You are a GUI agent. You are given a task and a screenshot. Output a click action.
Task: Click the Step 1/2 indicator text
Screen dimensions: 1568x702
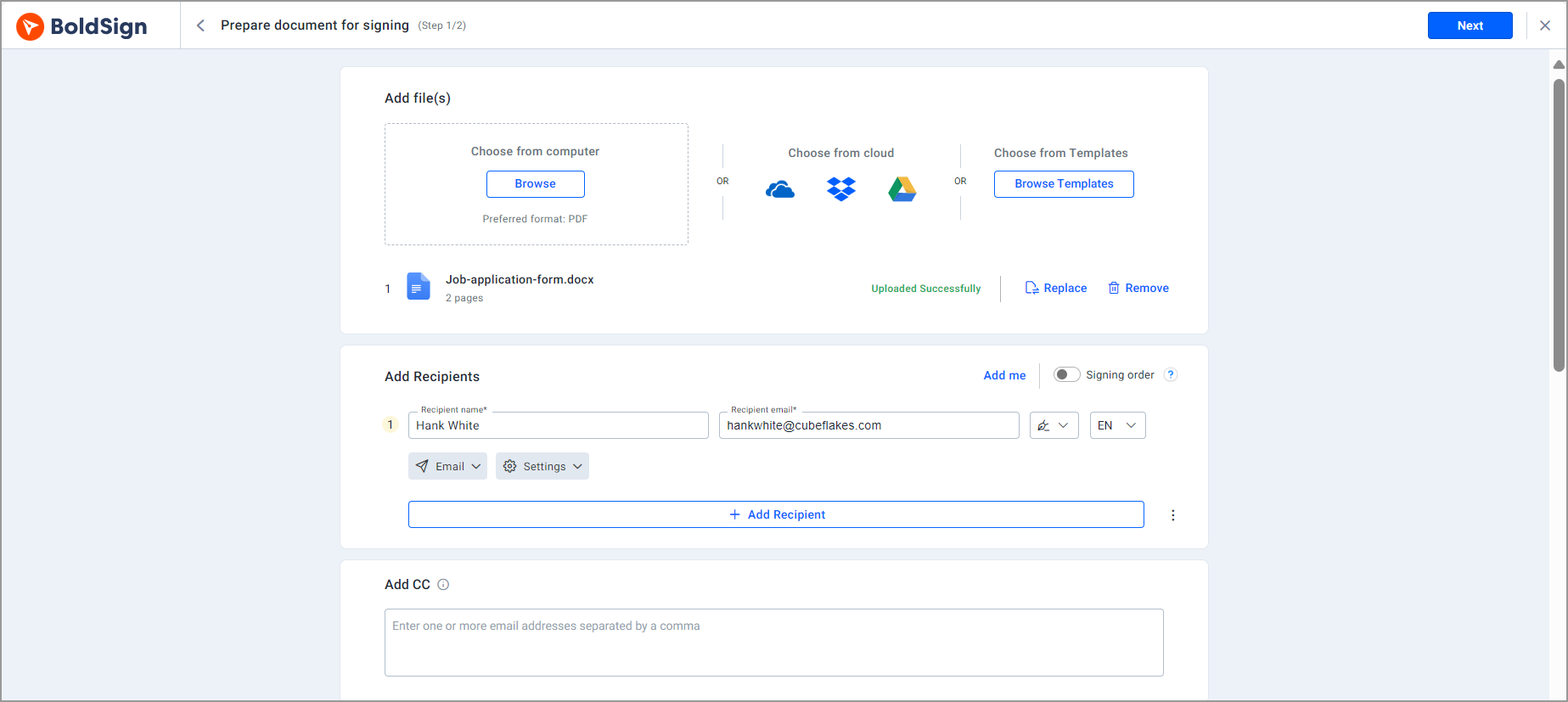click(x=441, y=25)
